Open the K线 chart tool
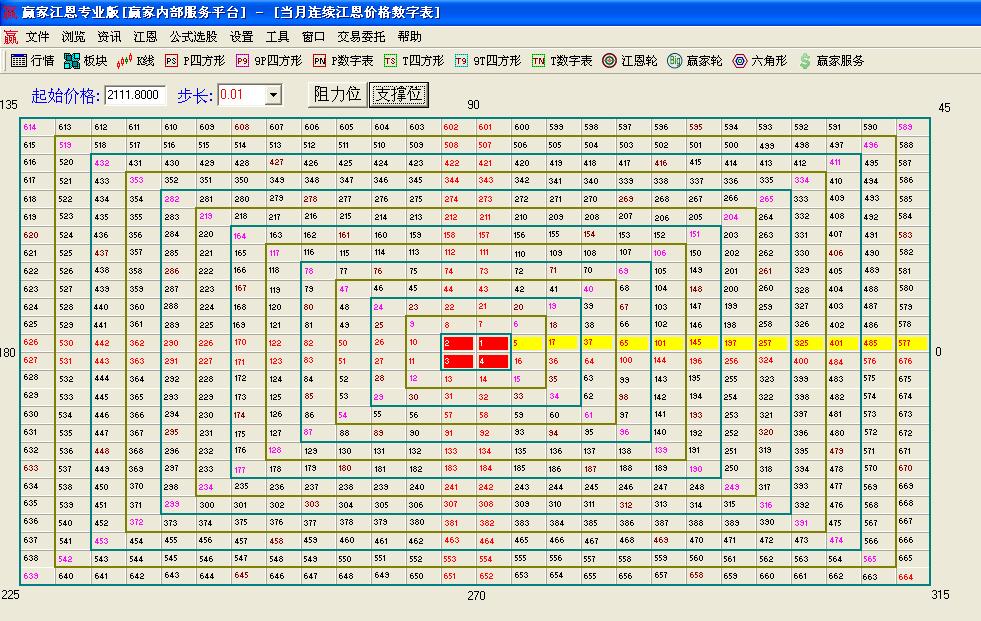 (133, 59)
